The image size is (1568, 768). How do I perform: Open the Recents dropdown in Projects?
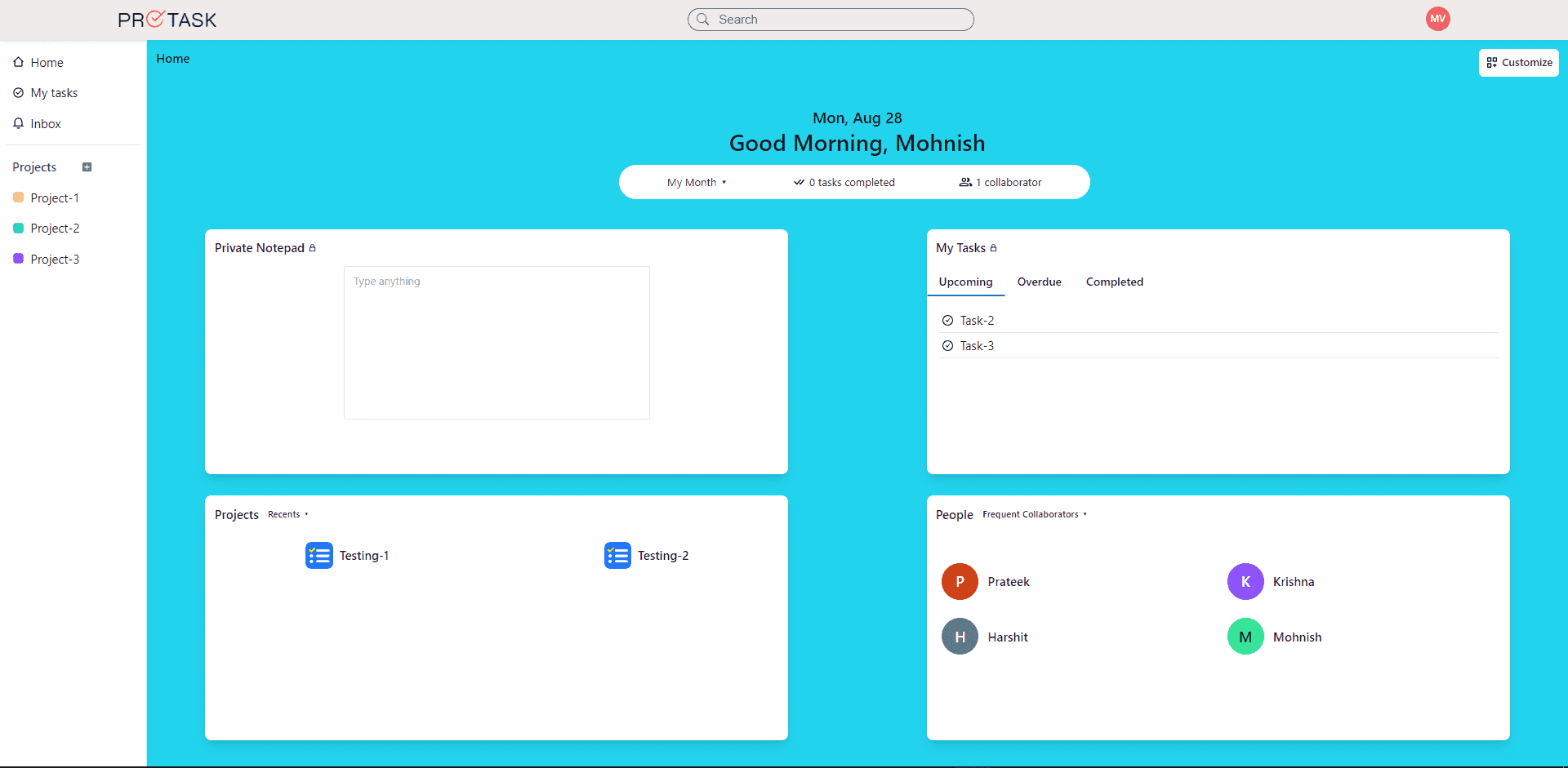pyautogui.click(x=287, y=514)
